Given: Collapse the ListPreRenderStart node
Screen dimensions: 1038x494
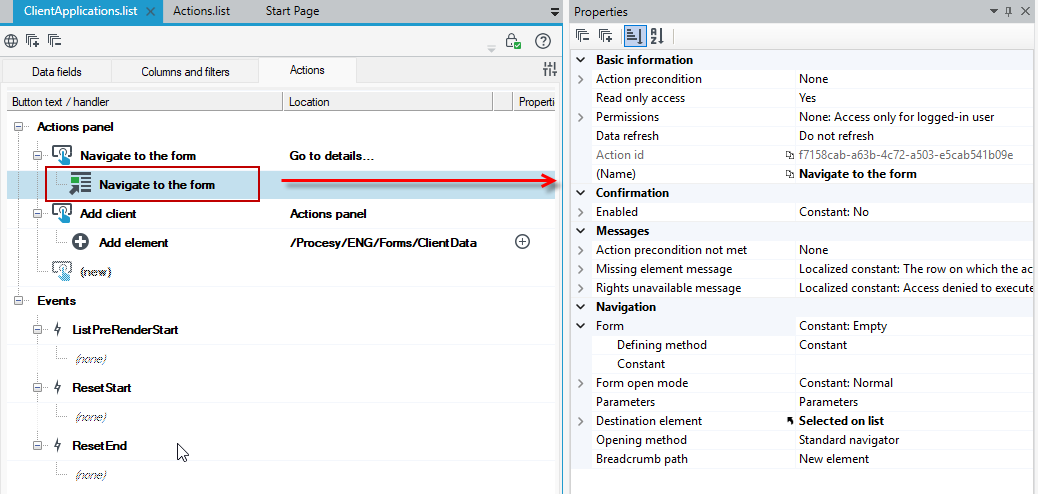Looking at the screenshot, I should (38, 329).
